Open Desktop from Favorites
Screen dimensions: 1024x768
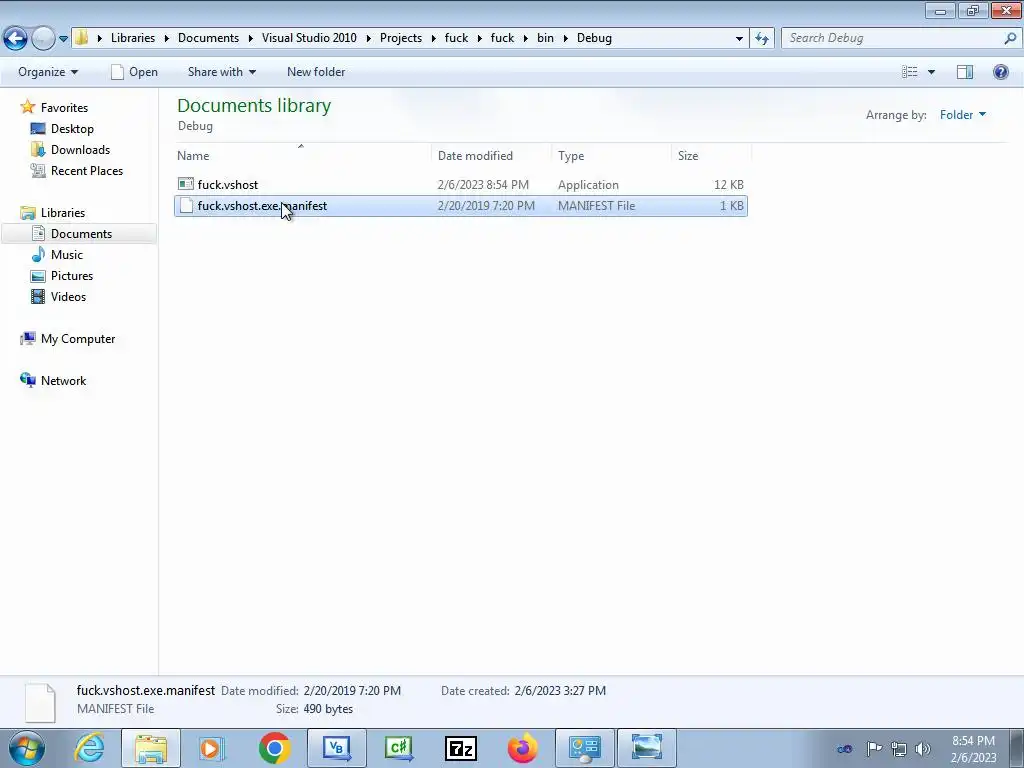(72, 129)
